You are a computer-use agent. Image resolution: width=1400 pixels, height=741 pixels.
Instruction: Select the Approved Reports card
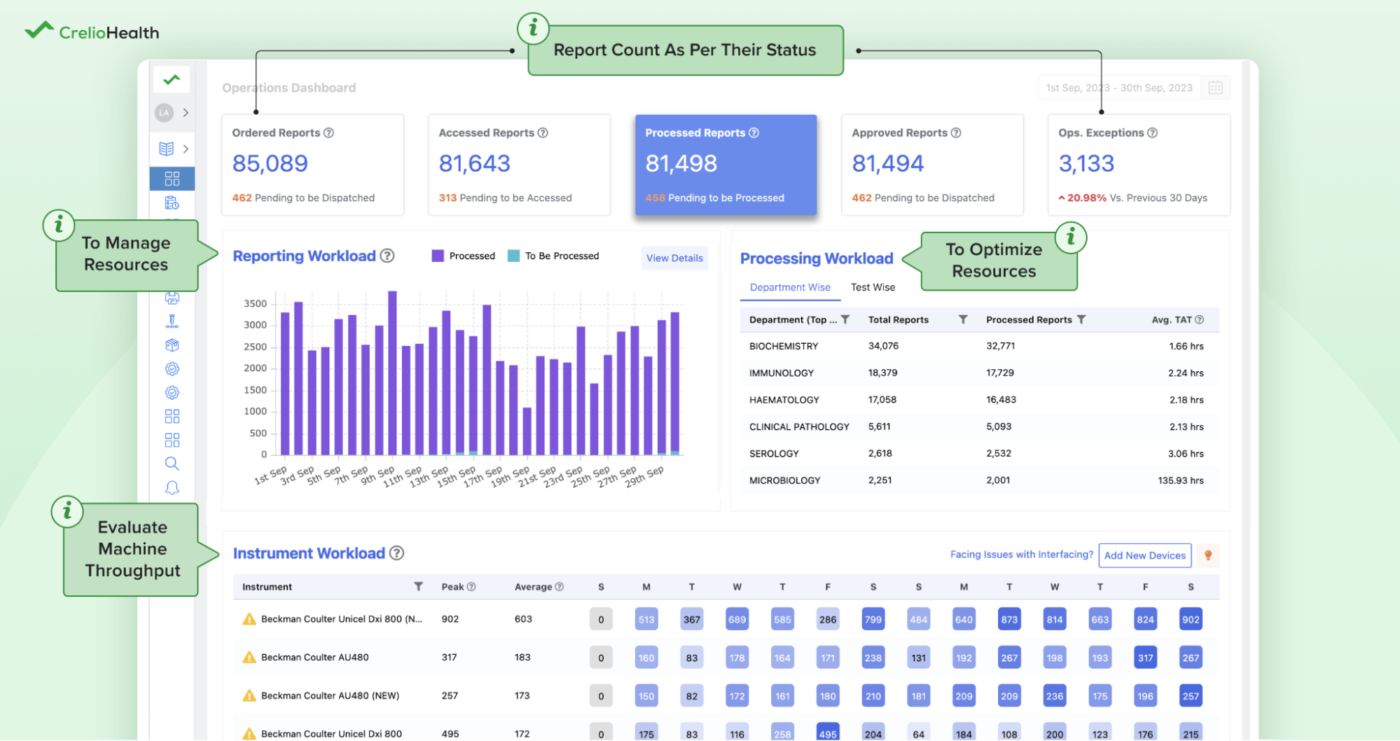point(932,165)
